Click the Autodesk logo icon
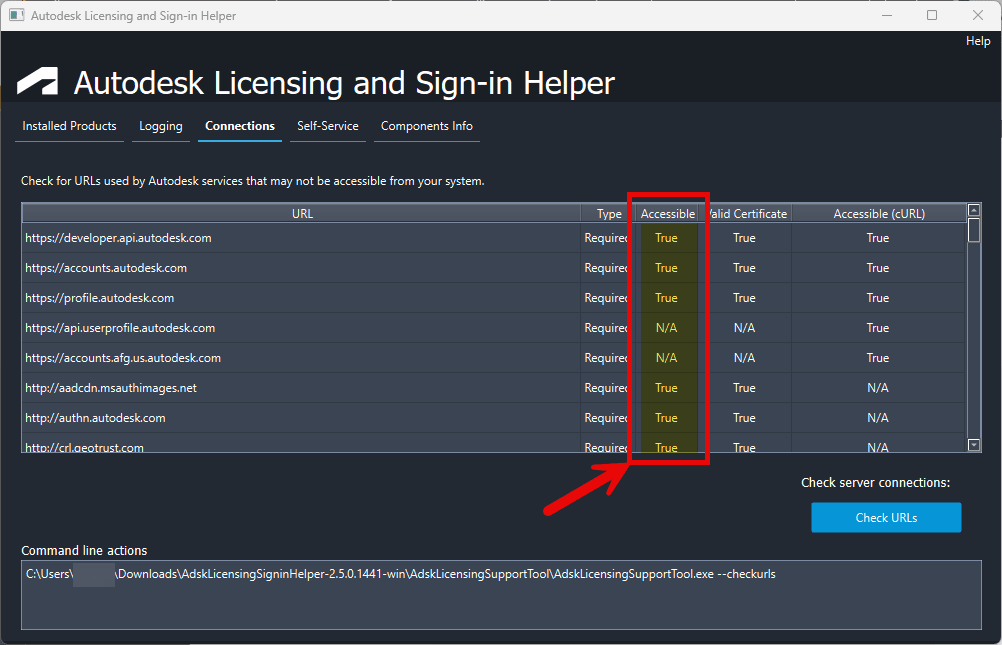This screenshot has width=1002, height=645. point(37,81)
